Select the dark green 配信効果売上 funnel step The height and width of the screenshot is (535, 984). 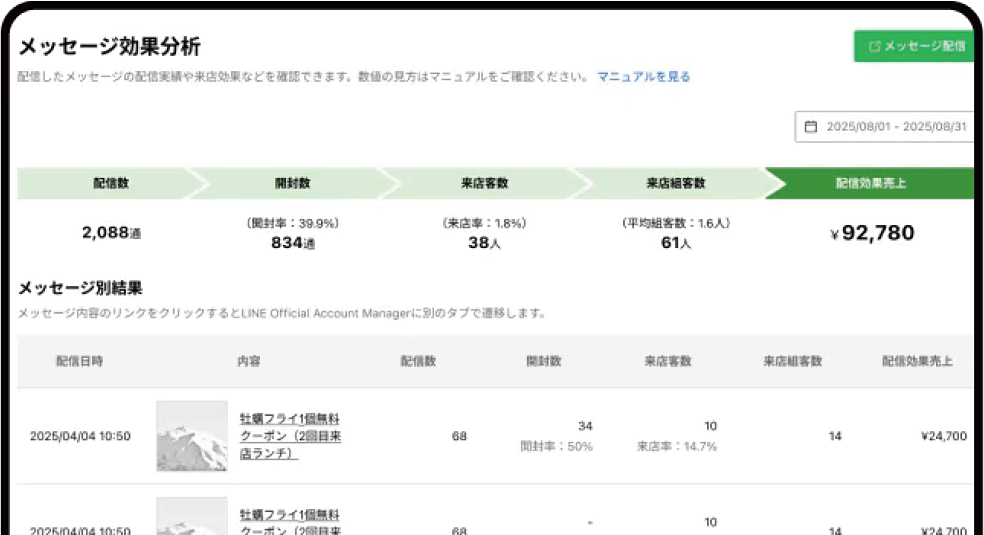pyautogui.click(x=871, y=184)
